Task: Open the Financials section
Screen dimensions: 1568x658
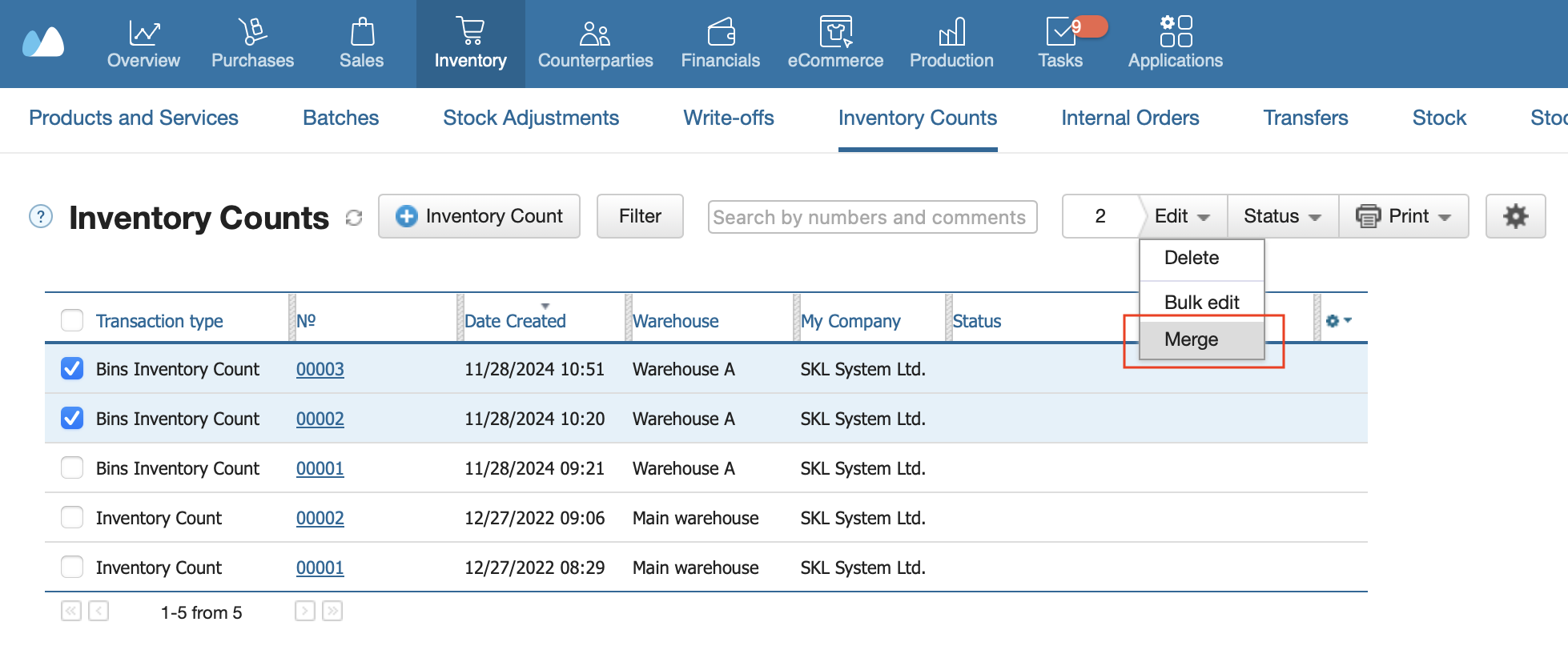Action: click(721, 44)
